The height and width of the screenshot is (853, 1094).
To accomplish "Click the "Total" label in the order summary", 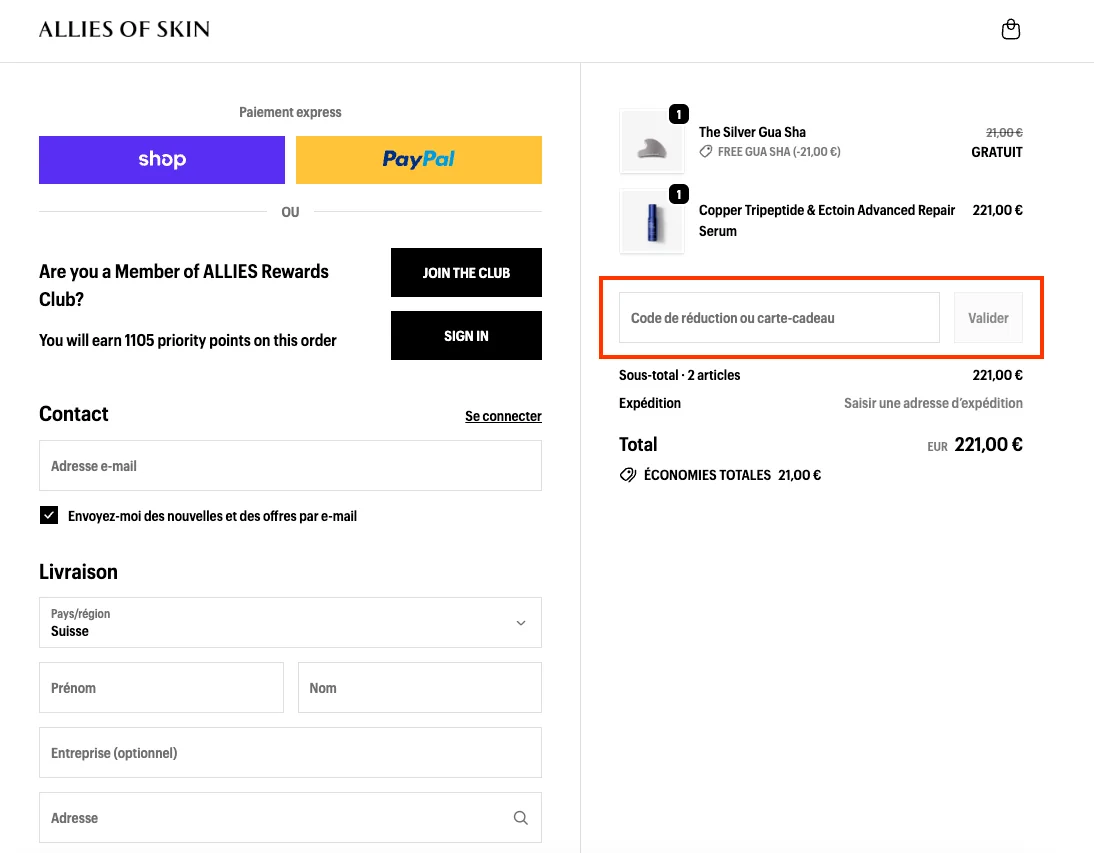I will (x=638, y=444).
